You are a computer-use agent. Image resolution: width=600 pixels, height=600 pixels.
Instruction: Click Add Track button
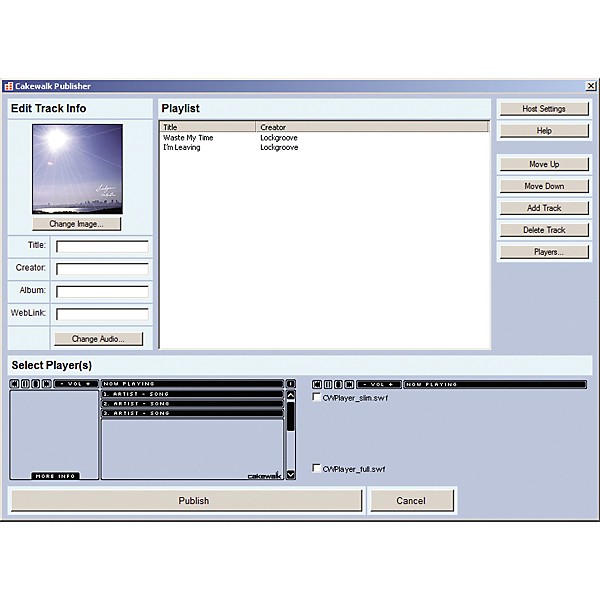[544, 208]
